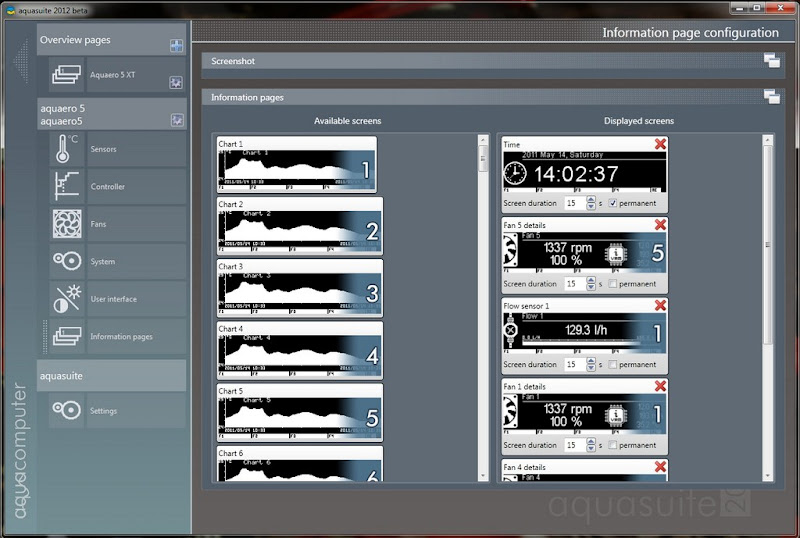
Task: Select Sensors in the sidebar
Action: pos(136,149)
